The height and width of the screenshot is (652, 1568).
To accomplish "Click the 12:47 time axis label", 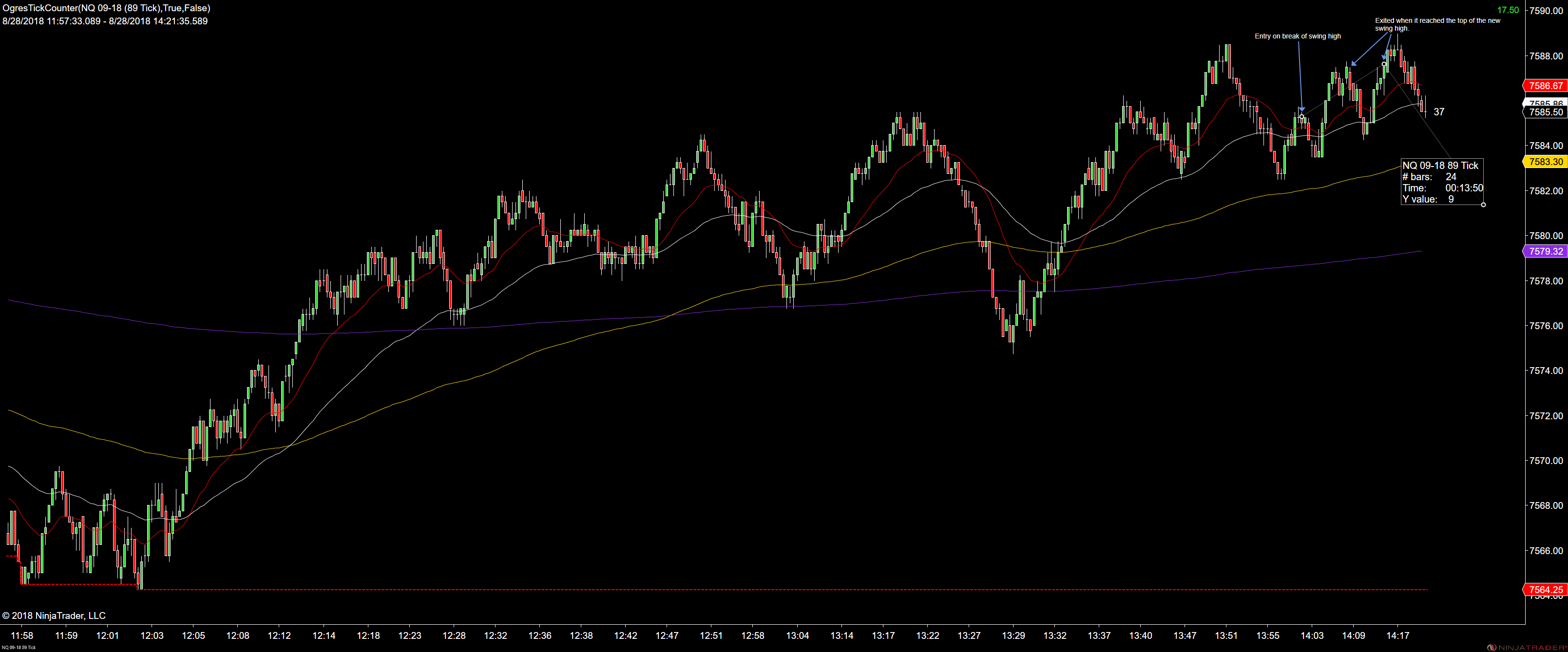I will 667,635.
